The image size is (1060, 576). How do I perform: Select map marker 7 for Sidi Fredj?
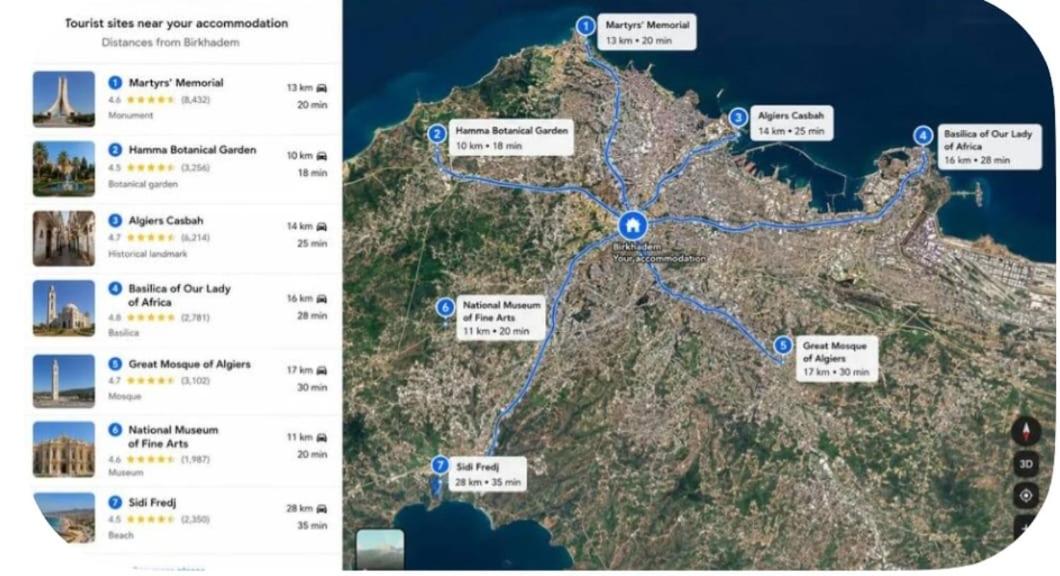[x=440, y=465]
